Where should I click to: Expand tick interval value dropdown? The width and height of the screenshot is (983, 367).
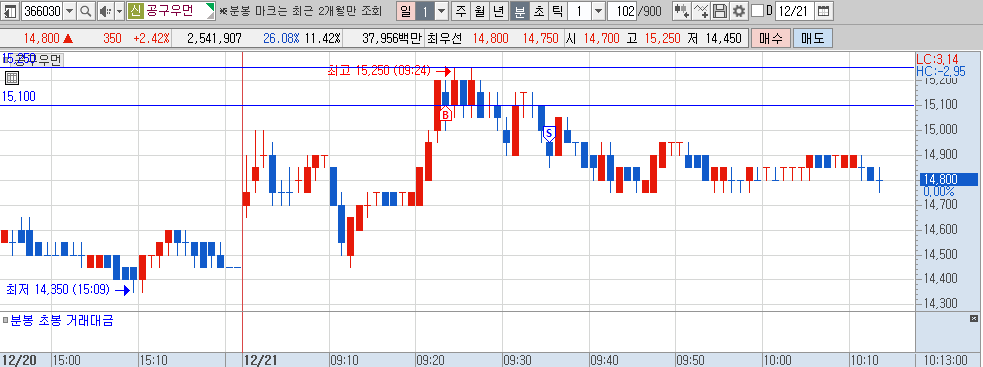coord(598,11)
